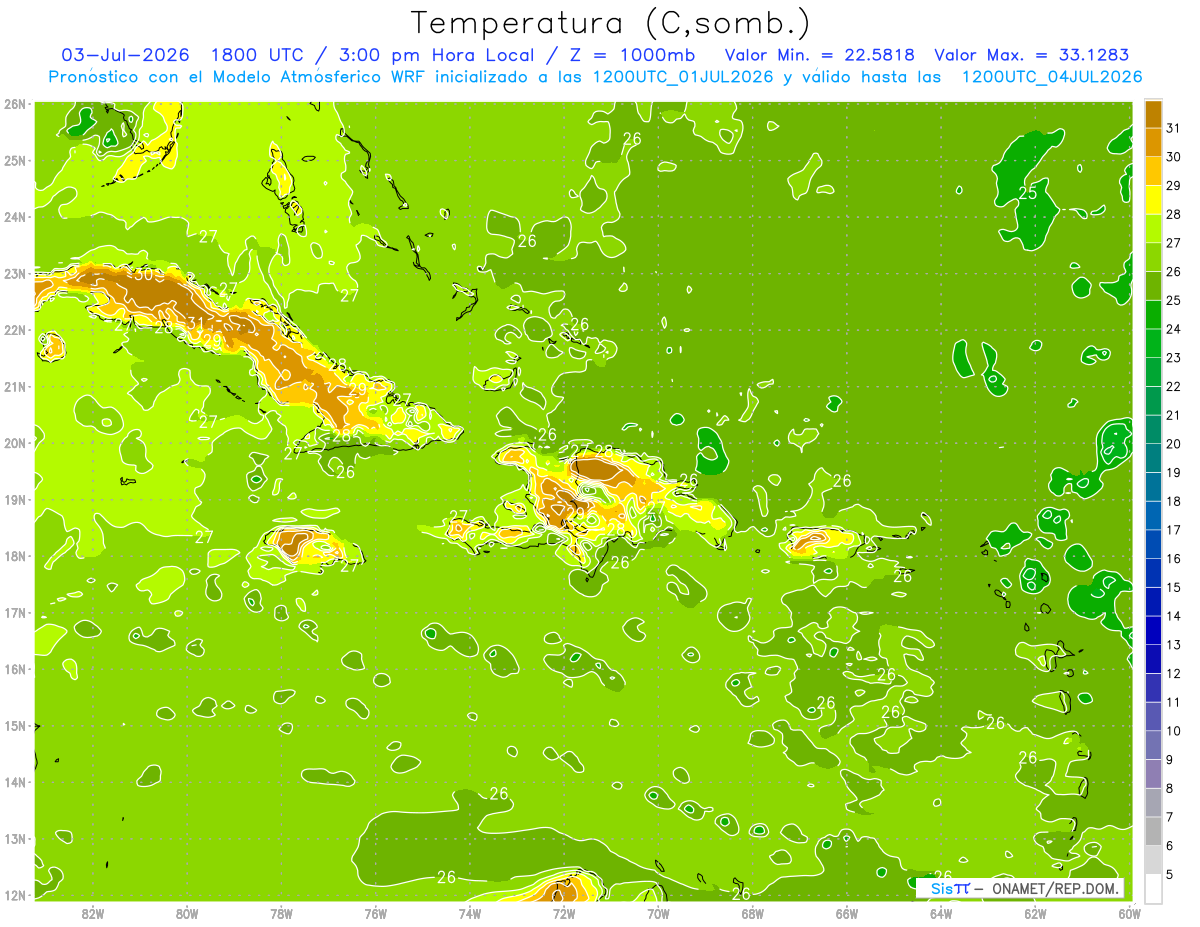Click the 82W longitude label
The width and height of the screenshot is (1200, 927).
point(93,913)
